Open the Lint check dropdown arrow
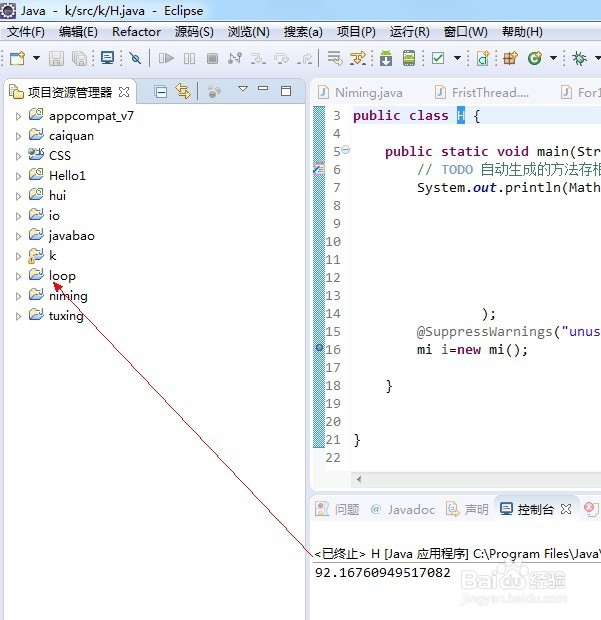The height and width of the screenshot is (620, 601). pyautogui.click(x=457, y=58)
